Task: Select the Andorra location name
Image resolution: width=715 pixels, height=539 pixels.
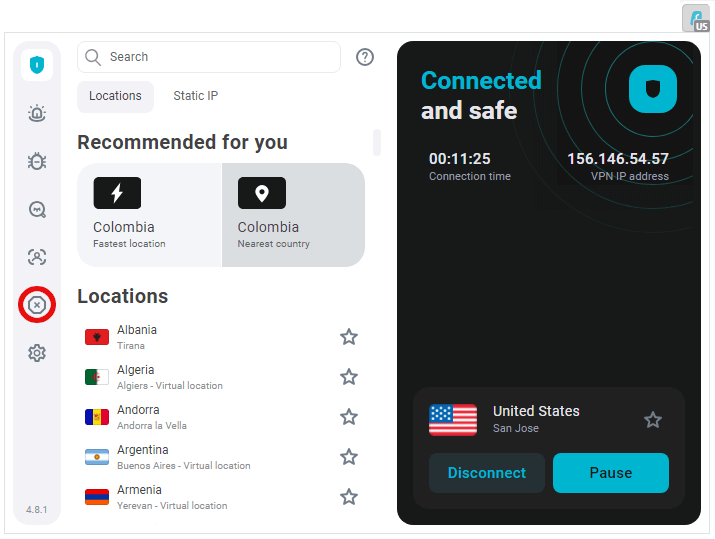Action: [138, 410]
